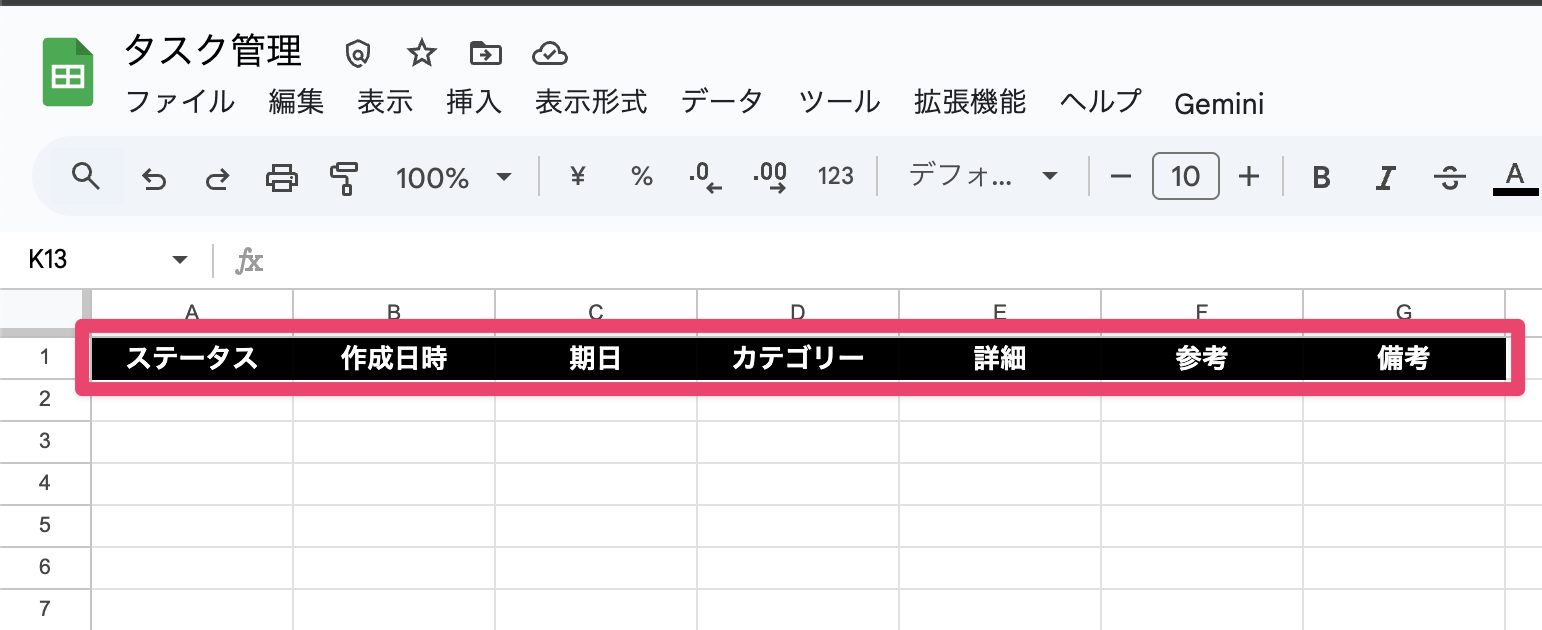Open the データ menu
Image resolution: width=1542 pixels, height=630 pixels.
point(721,103)
